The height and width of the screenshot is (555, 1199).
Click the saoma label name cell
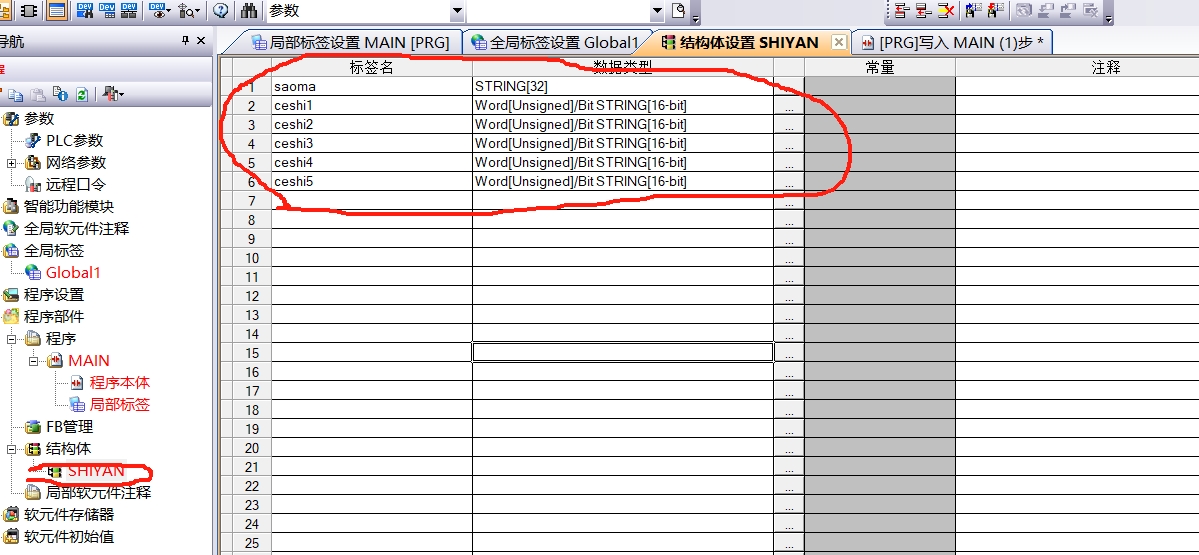click(371, 87)
